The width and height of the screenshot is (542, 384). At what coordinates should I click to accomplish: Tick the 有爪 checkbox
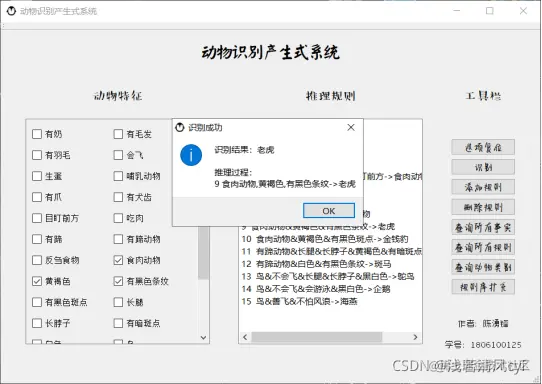pyautogui.click(x=37, y=197)
